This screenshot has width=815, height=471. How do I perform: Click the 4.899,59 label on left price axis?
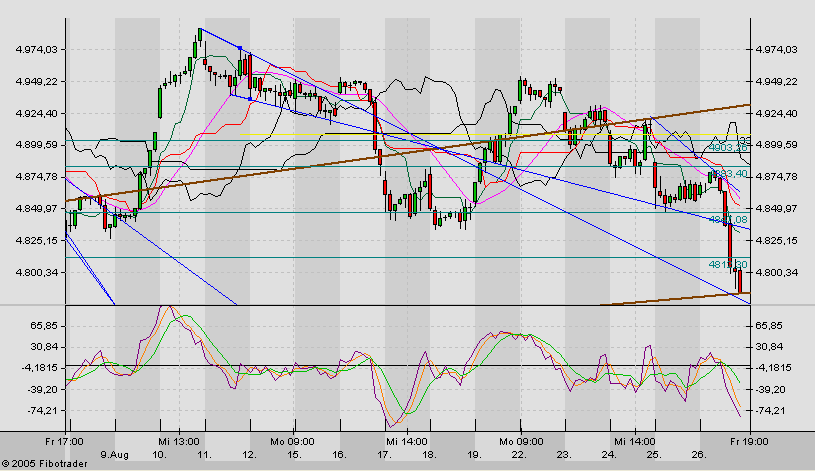(34, 145)
